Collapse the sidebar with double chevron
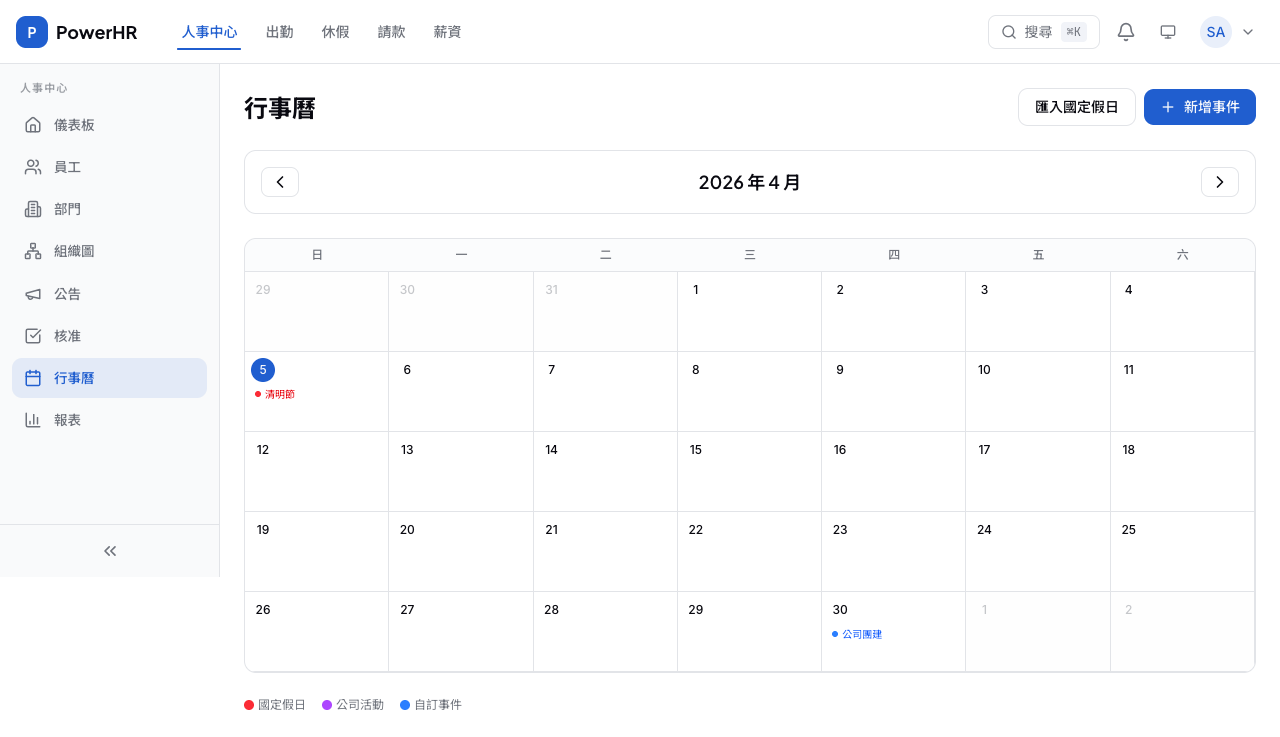Viewport: 1280px width, 737px height. (110, 551)
